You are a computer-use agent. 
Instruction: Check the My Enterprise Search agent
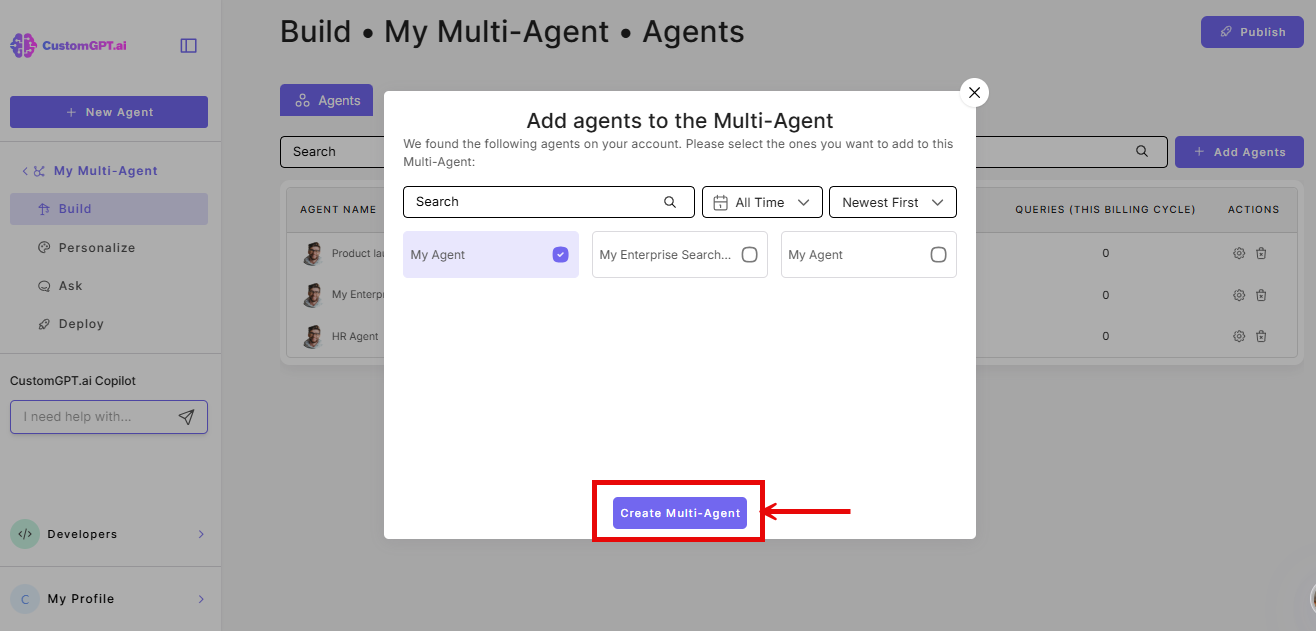[x=749, y=254]
